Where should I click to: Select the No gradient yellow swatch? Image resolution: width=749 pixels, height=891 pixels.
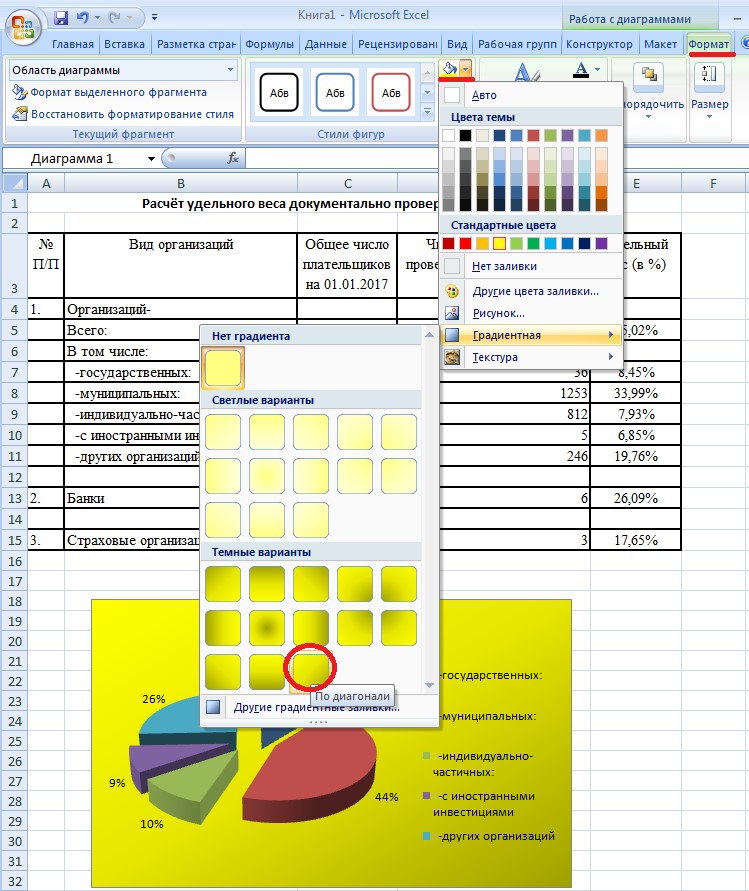tap(223, 368)
